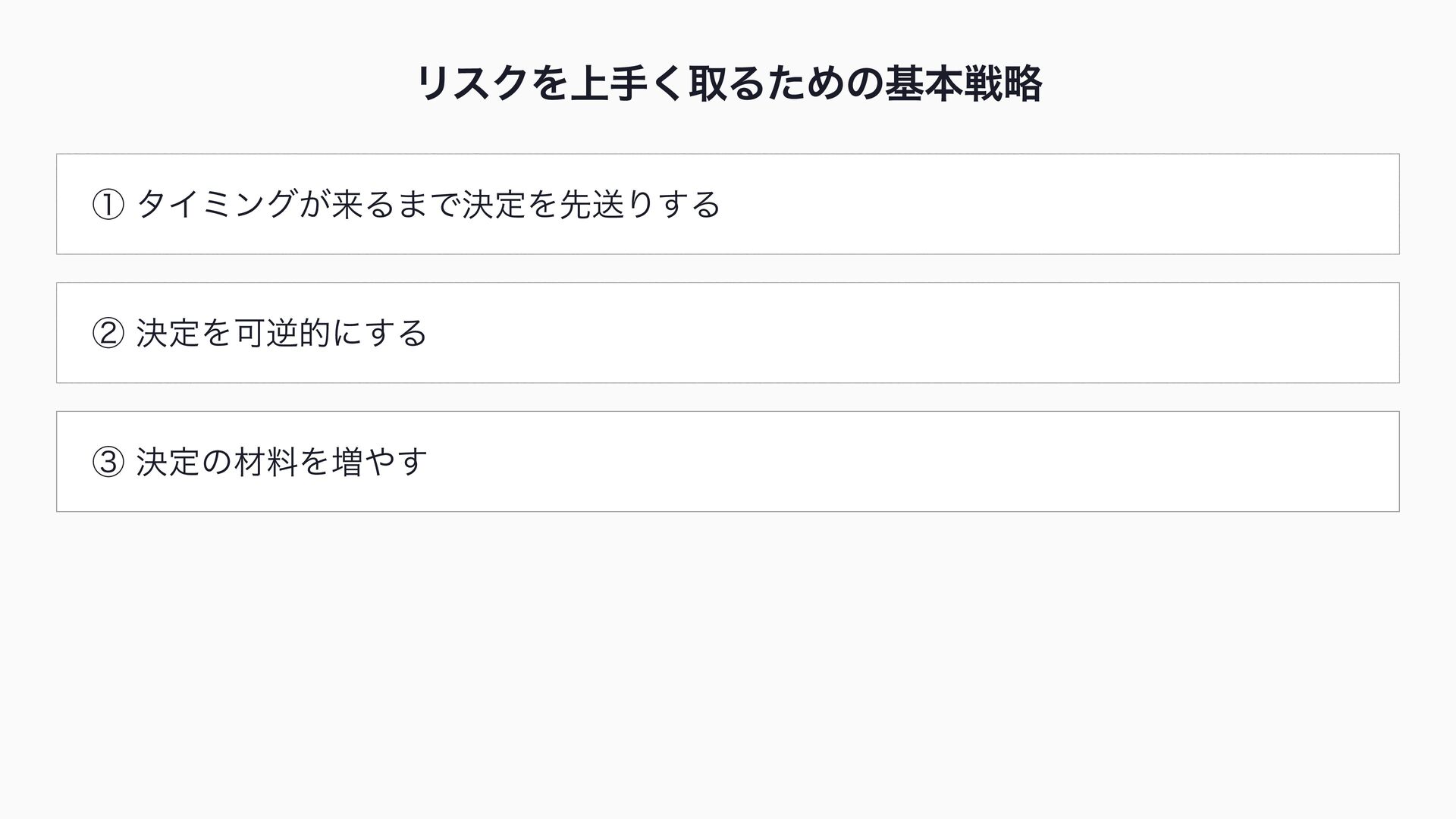Click "来るまで" in the first item
1456x819 pixels.
(x=396, y=205)
